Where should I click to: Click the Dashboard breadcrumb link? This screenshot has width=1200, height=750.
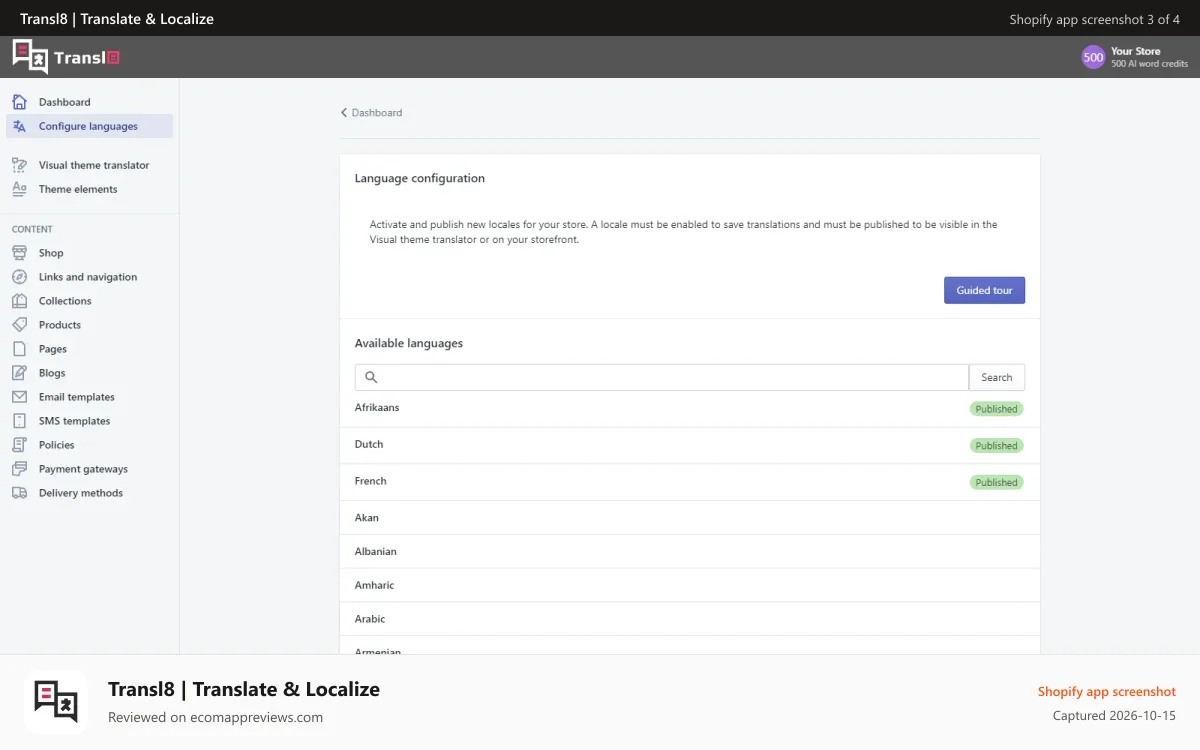pos(377,113)
